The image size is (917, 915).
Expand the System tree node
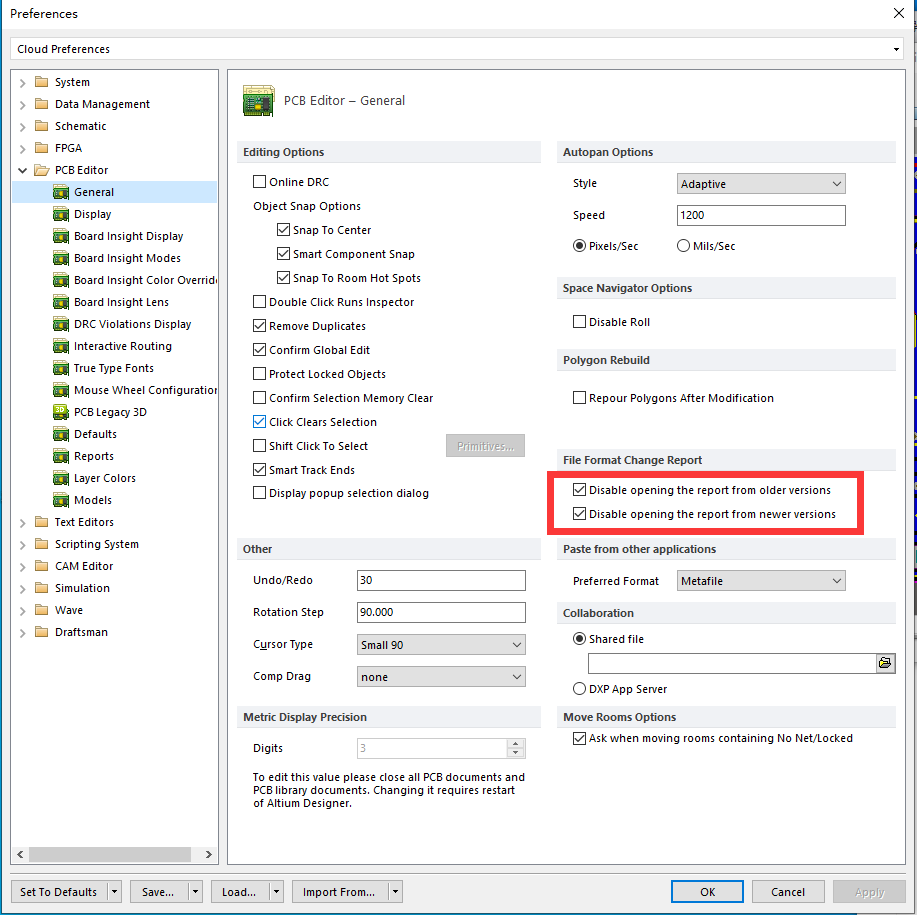pos(22,83)
